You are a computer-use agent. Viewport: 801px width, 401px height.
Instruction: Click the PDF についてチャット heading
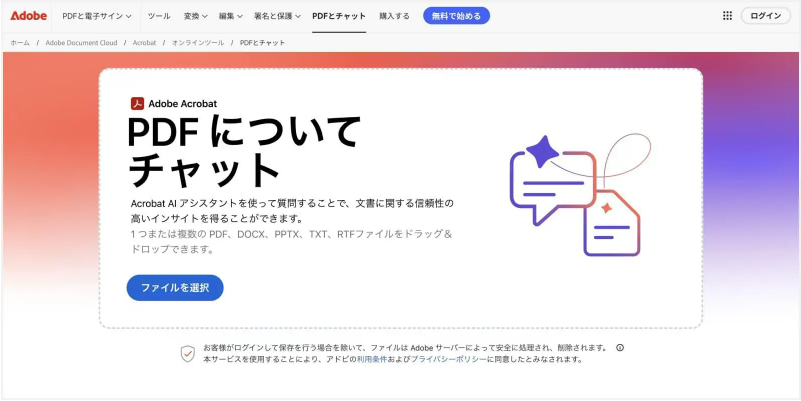244,151
